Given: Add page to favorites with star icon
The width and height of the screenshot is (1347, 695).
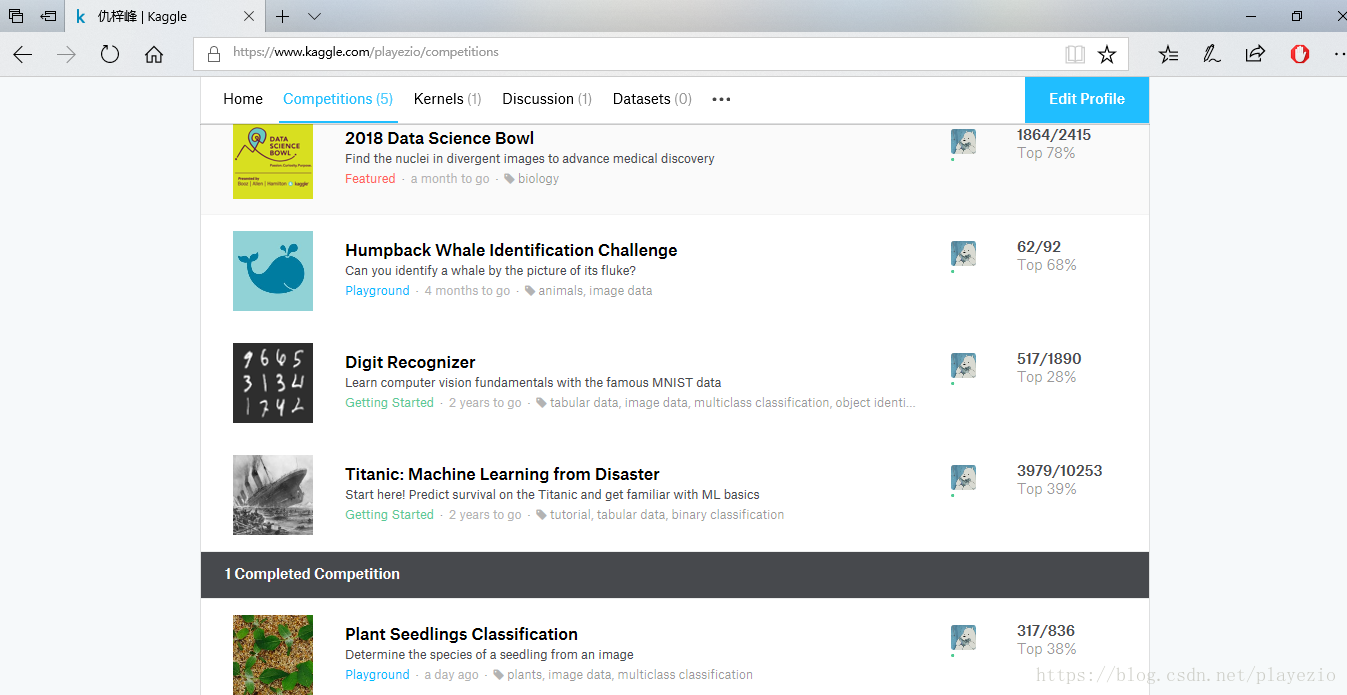Looking at the screenshot, I should (1107, 54).
